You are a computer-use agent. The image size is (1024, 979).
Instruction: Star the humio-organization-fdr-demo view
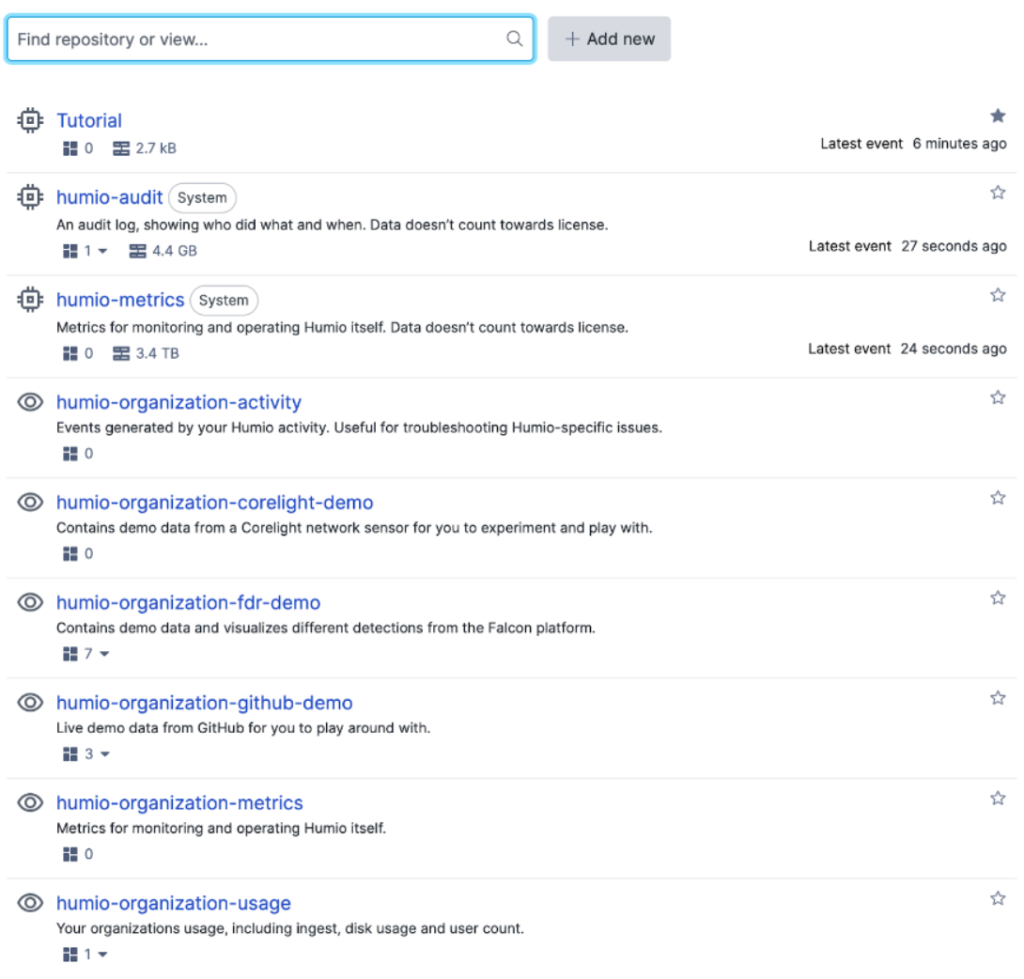(997, 598)
